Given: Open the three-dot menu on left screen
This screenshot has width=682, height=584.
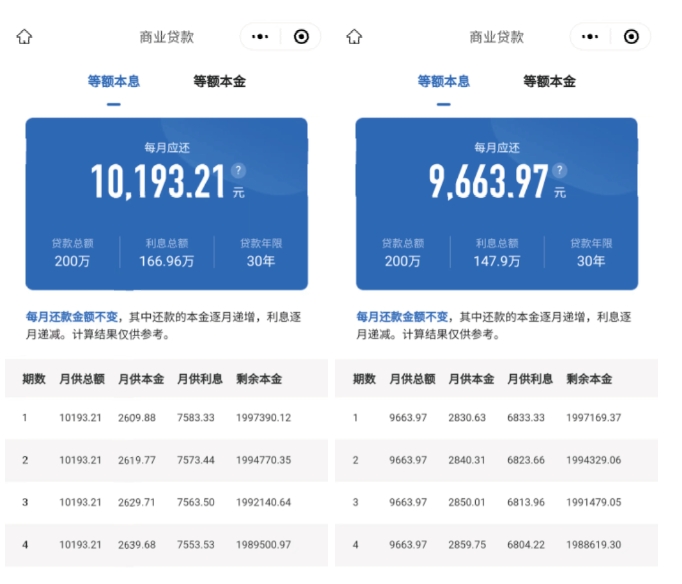Looking at the screenshot, I should coord(260,37).
